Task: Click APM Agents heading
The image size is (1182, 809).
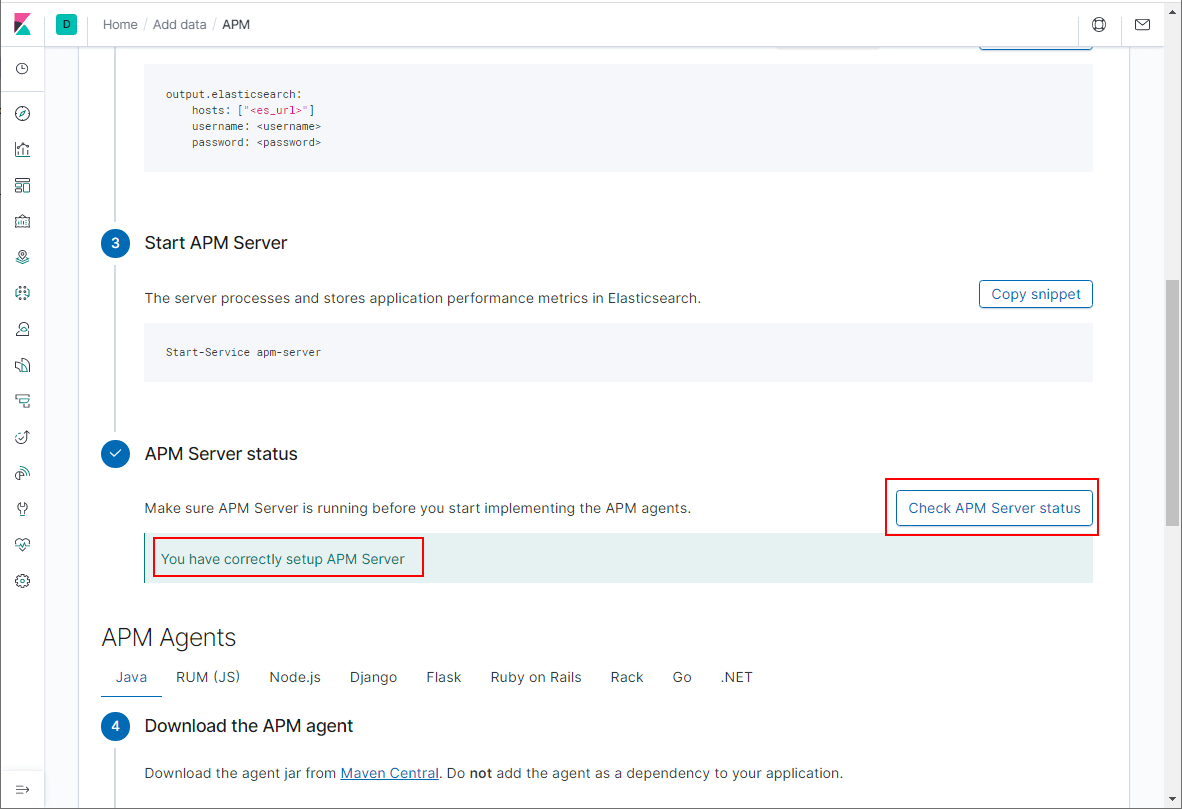Action: (169, 638)
